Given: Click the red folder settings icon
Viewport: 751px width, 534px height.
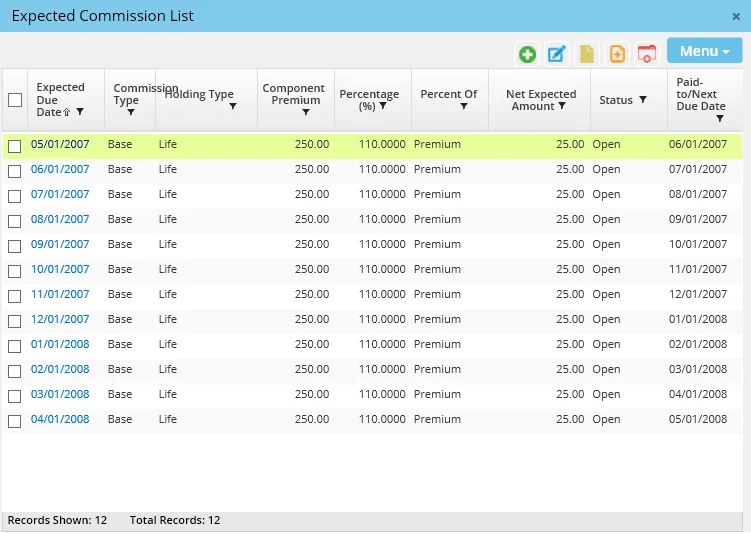Looking at the screenshot, I should pos(647,54).
